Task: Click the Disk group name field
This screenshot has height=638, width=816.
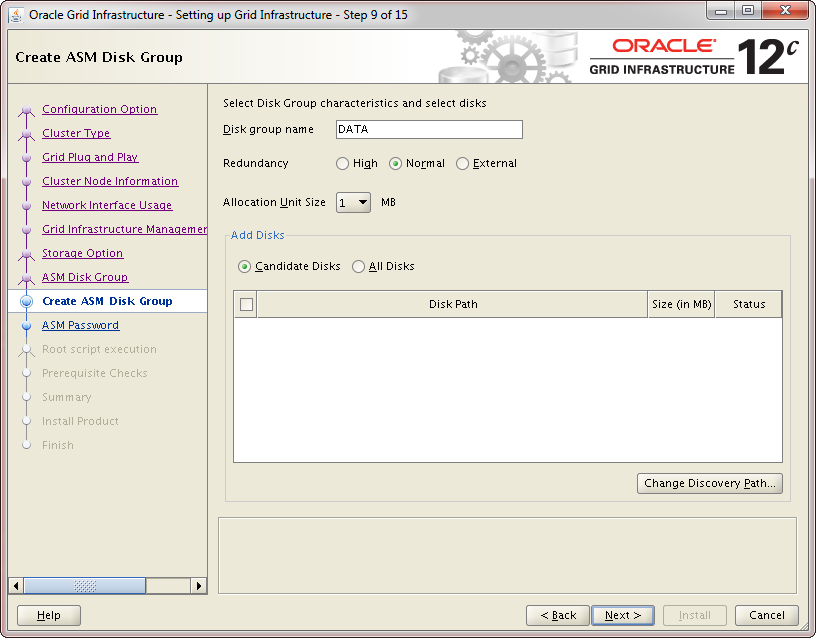Action: point(428,130)
